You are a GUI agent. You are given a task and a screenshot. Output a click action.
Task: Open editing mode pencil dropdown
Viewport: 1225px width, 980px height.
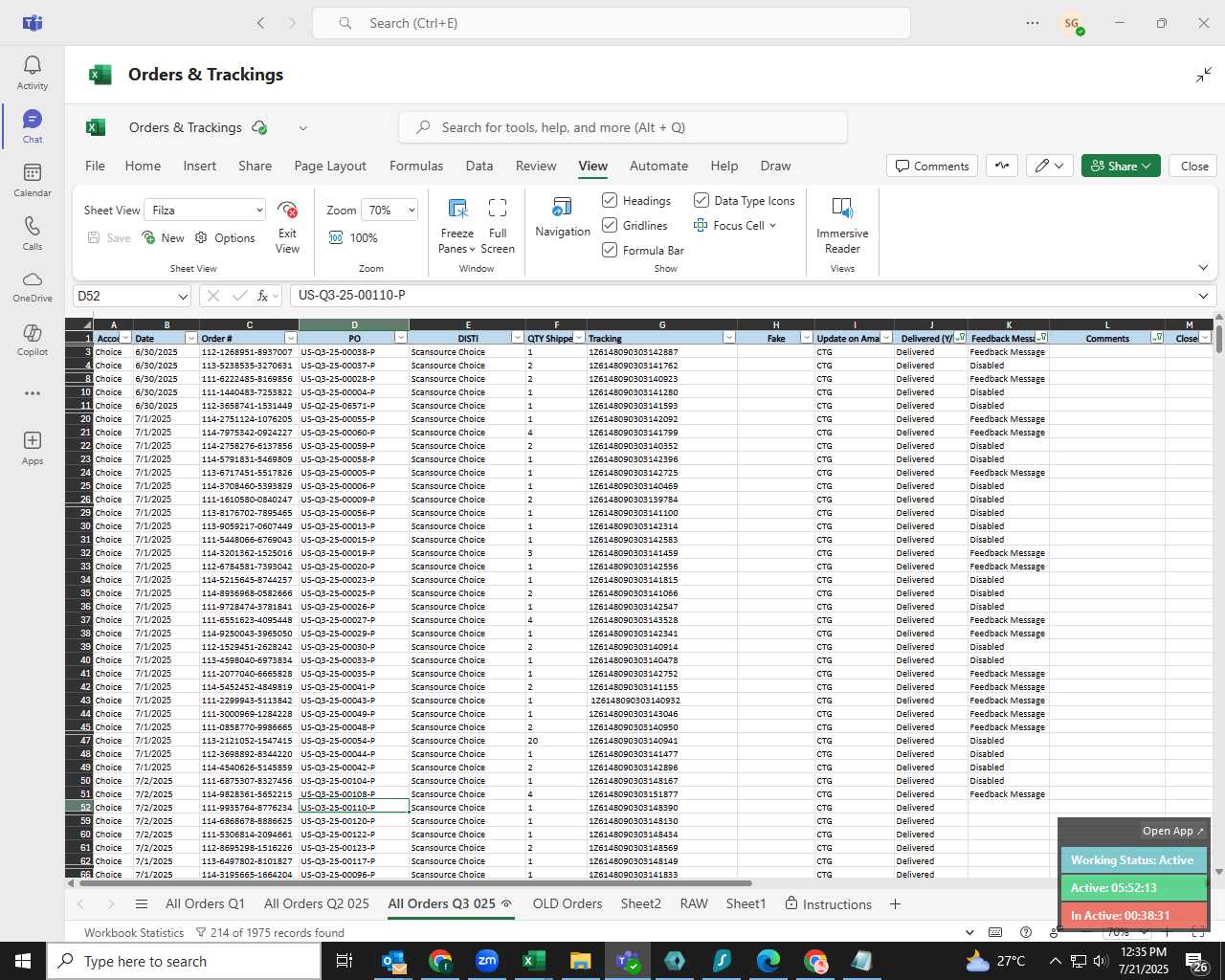pyautogui.click(x=1049, y=166)
